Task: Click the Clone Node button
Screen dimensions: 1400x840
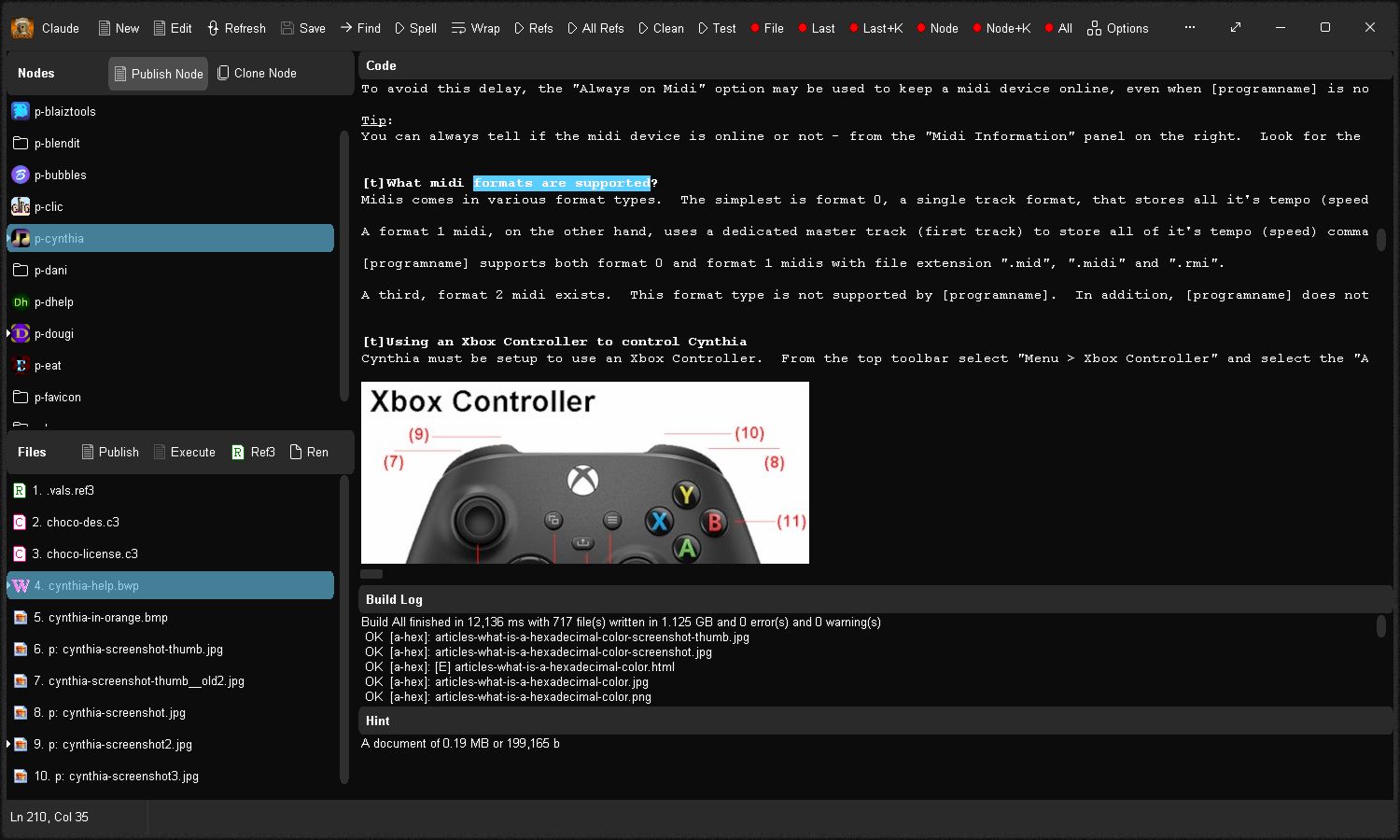Action: coord(257,73)
